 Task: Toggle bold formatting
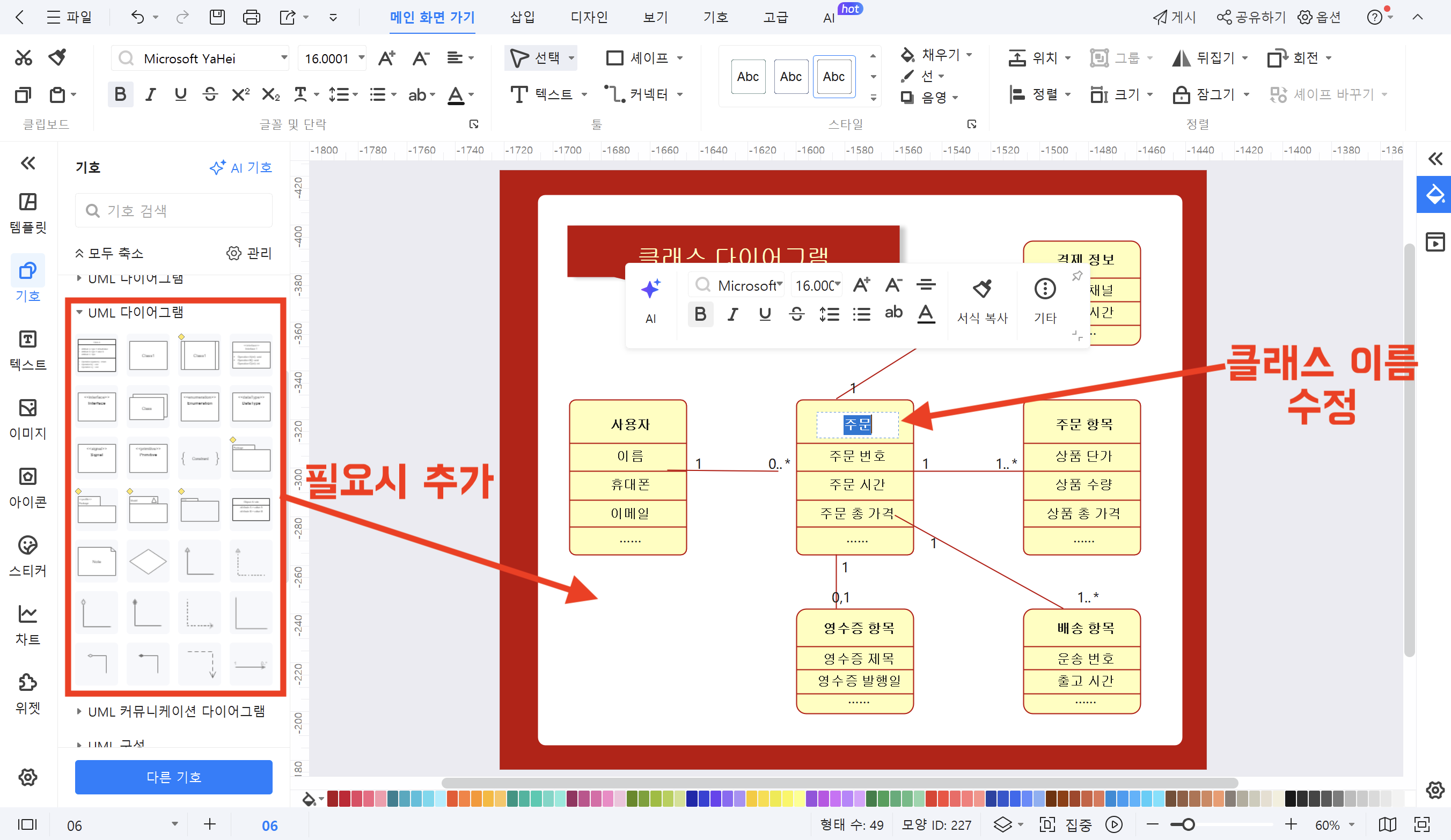click(120, 94)
